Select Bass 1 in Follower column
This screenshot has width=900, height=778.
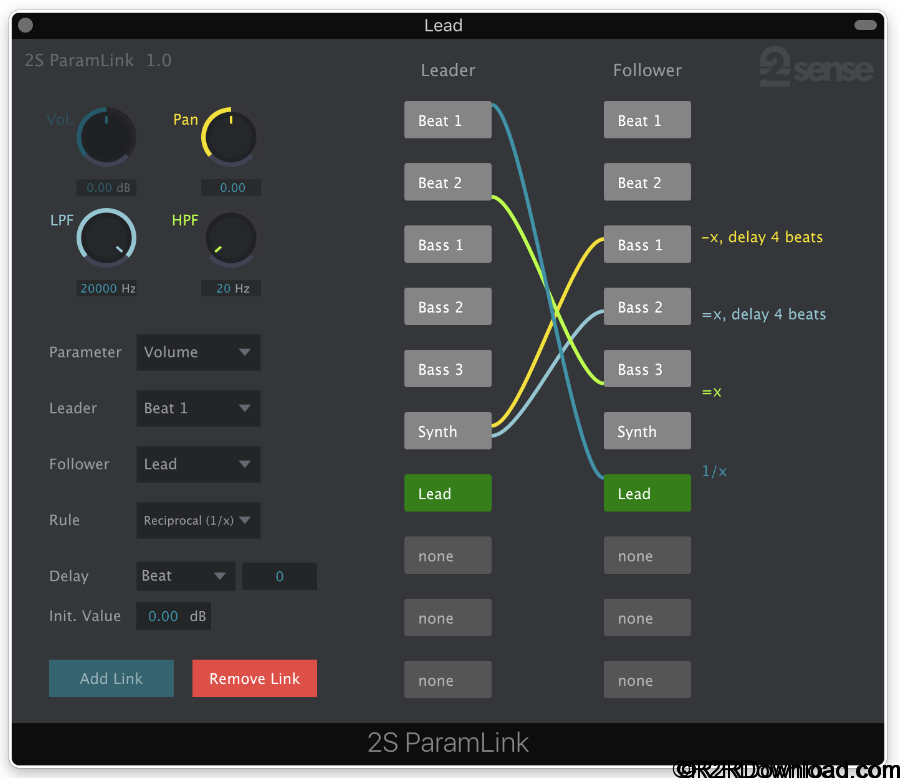pyautogui.click(x=647, y=245)
